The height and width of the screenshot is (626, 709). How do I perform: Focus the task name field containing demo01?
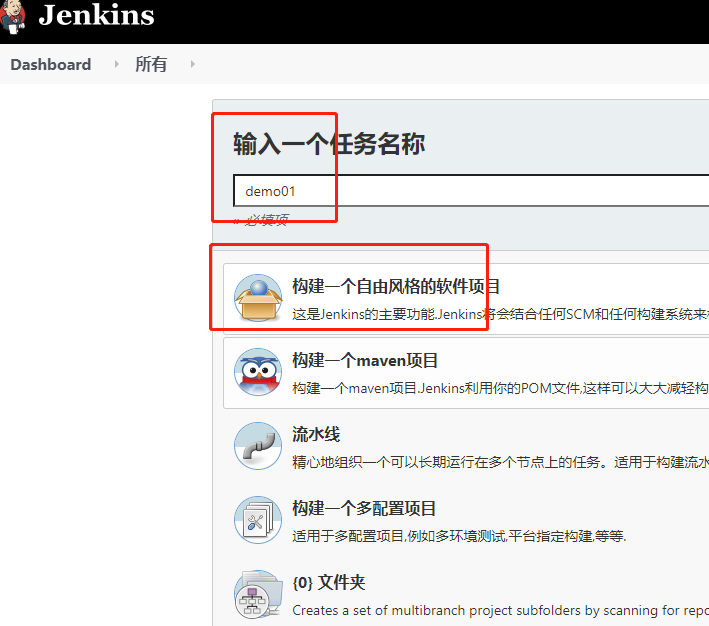(471, 190)
